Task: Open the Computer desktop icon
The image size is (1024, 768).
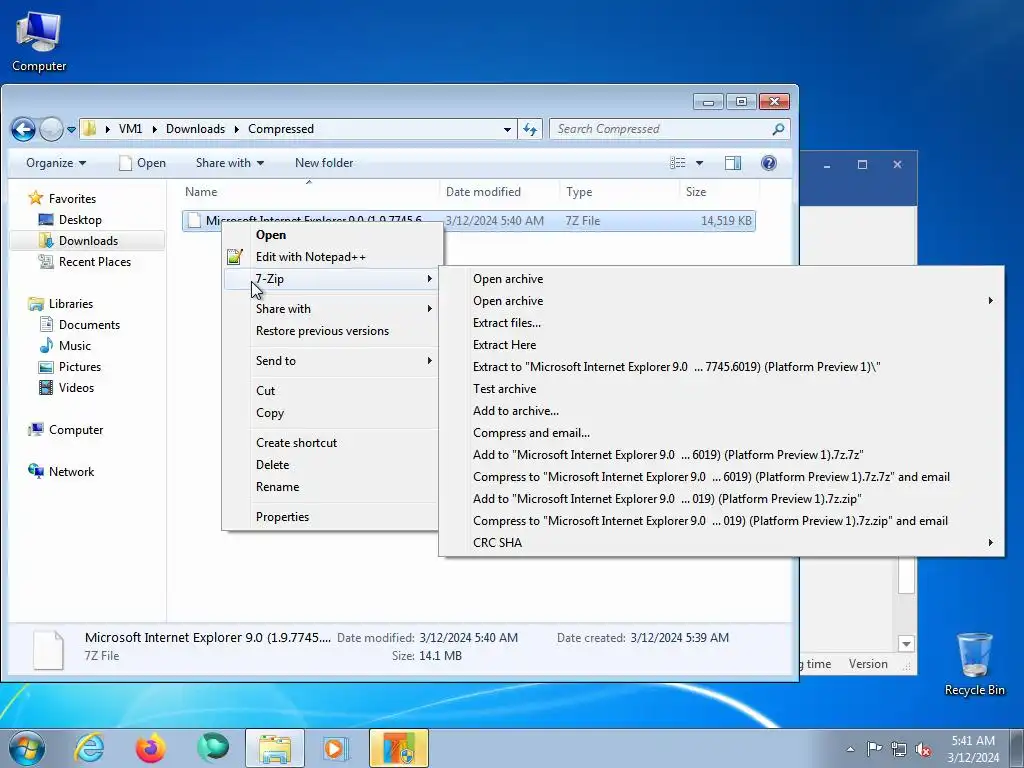Action: click(39, 40)
